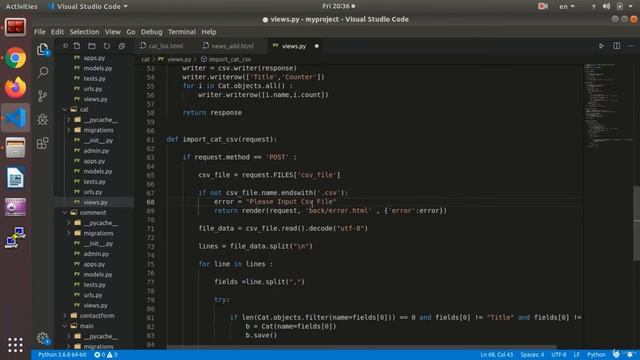Launch Firefox from the dock
Viewport: 640px width, 360px height.
[16, 87]
